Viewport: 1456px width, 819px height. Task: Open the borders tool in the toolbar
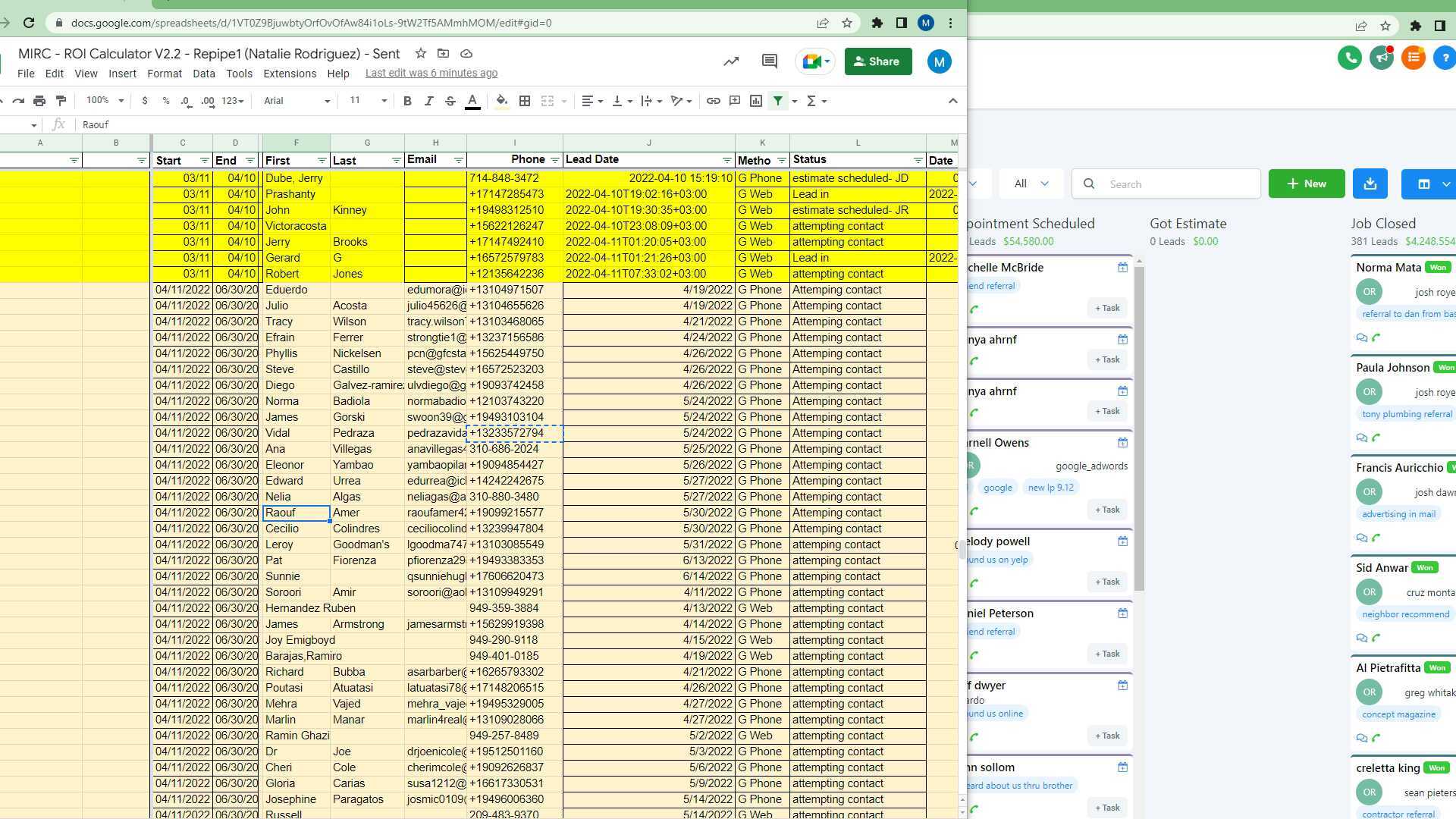click(524, 100)
